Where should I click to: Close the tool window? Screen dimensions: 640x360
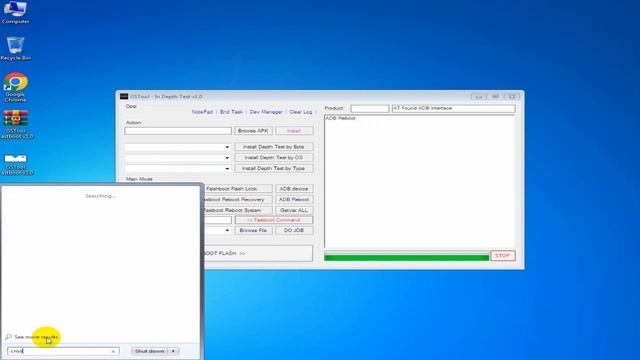point(512,97)
